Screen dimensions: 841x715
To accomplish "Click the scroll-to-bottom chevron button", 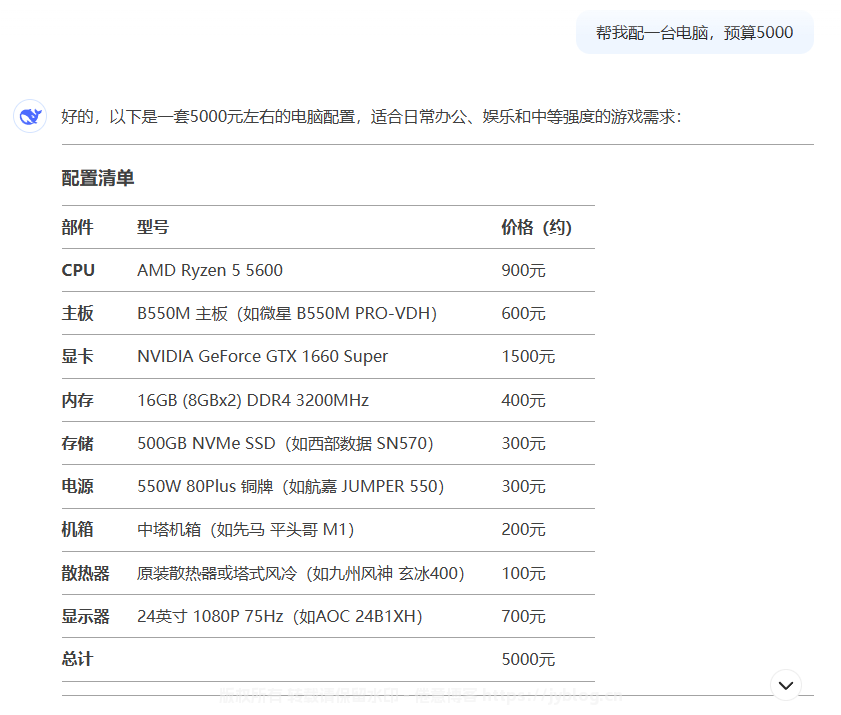I will pyautogui.click(x=786, y=685).
